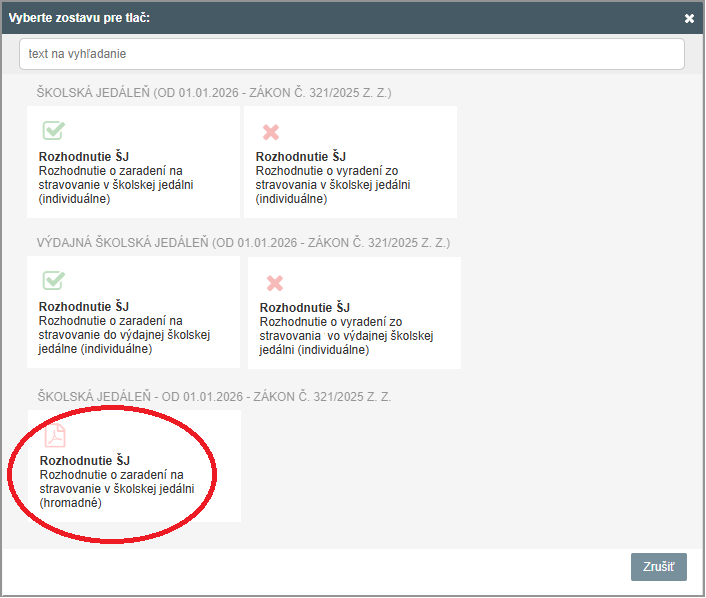Click the green checkmark icon under Školská jedáleň

click(x=54, y=131)
